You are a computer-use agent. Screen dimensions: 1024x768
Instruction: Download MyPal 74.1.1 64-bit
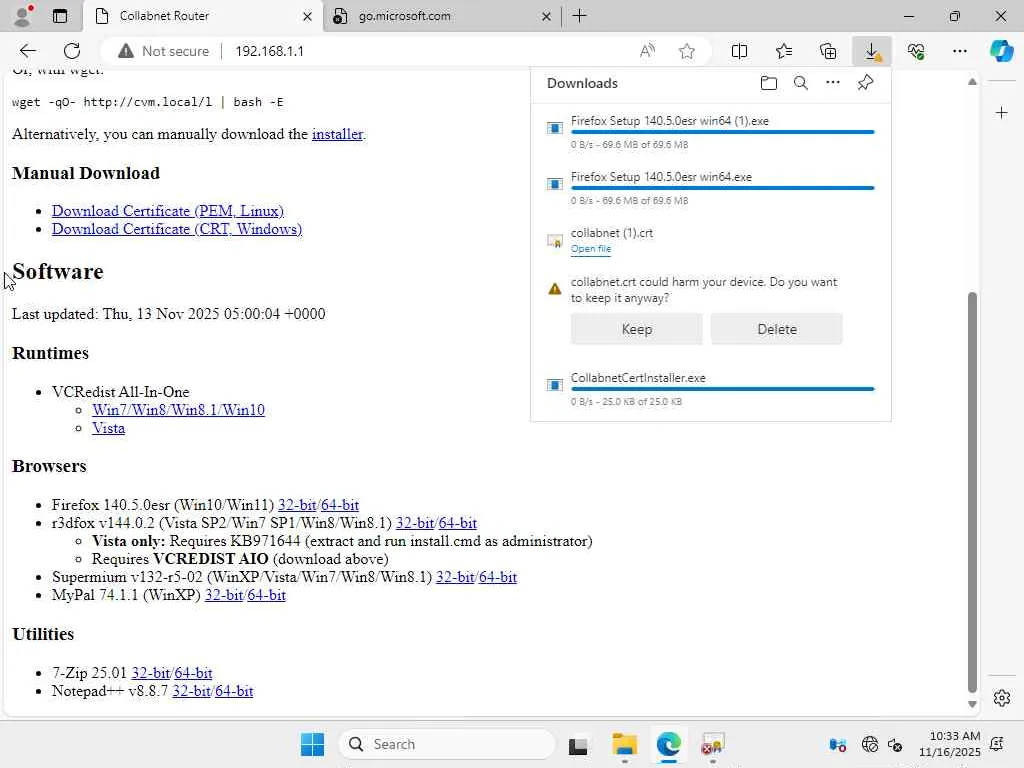point(266,595)
